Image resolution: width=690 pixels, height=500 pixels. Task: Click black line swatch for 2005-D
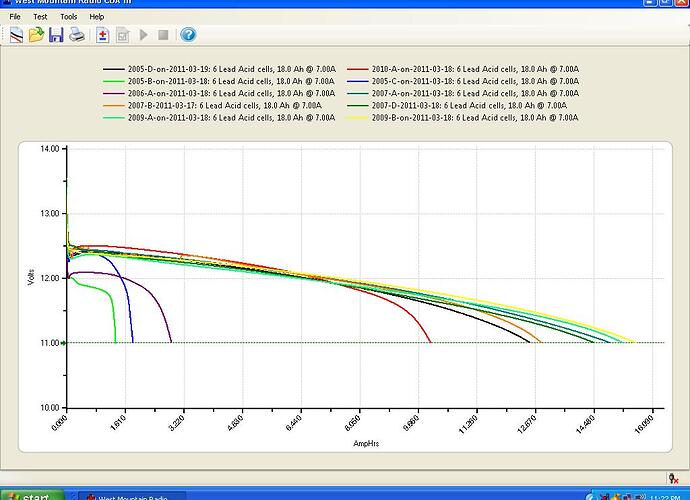click(114, 69)
